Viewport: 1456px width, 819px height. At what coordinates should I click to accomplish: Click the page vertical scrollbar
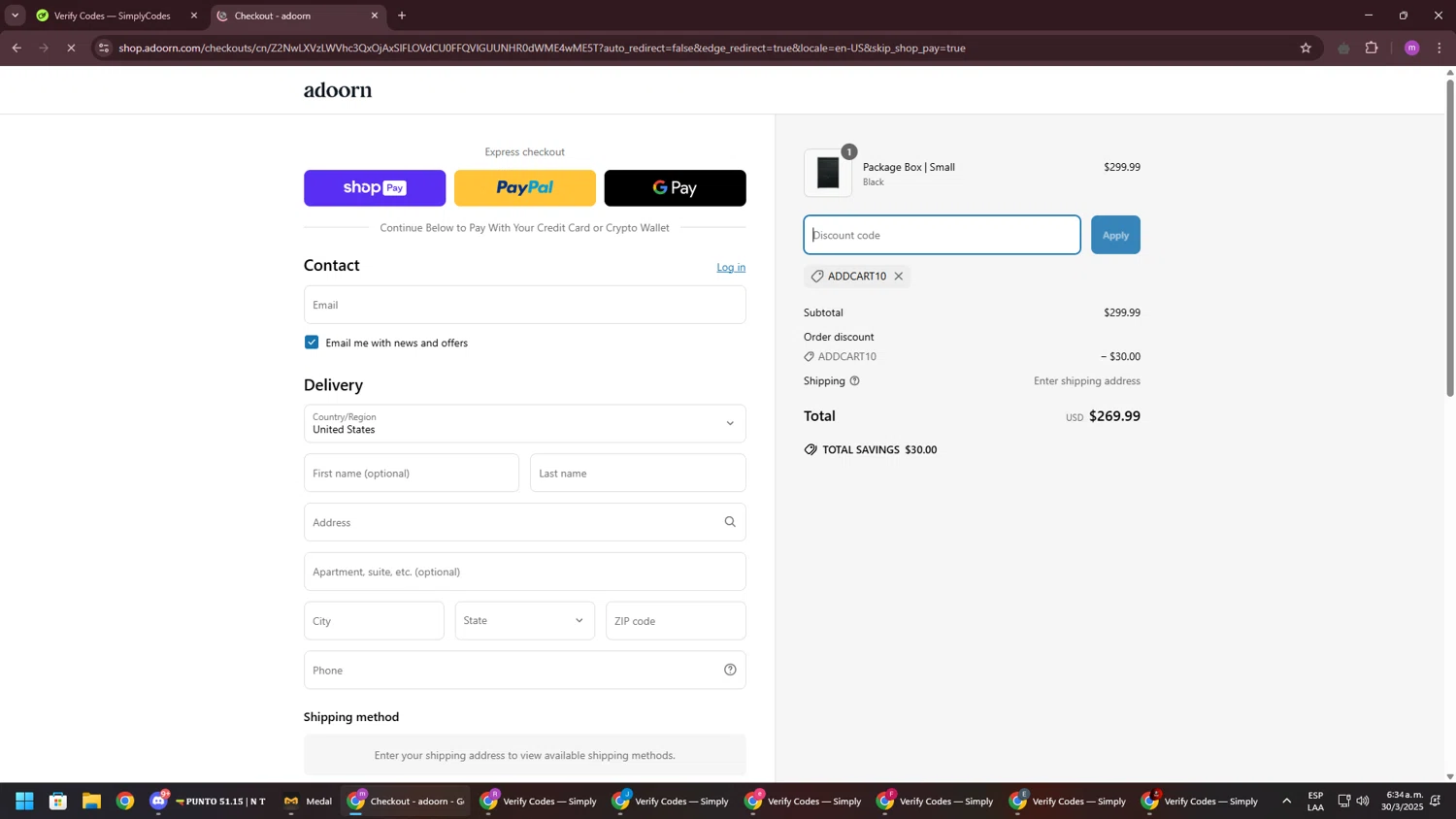coord(1450,238)
